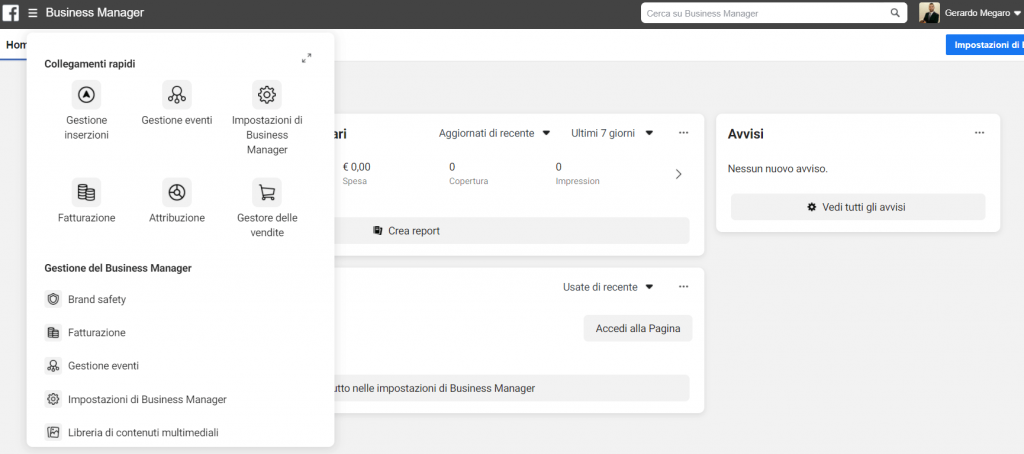Open more options beside Ultimi 7 giorni
The height and width of the screenshot is (454, 1024).
click(x=683, y=133)
